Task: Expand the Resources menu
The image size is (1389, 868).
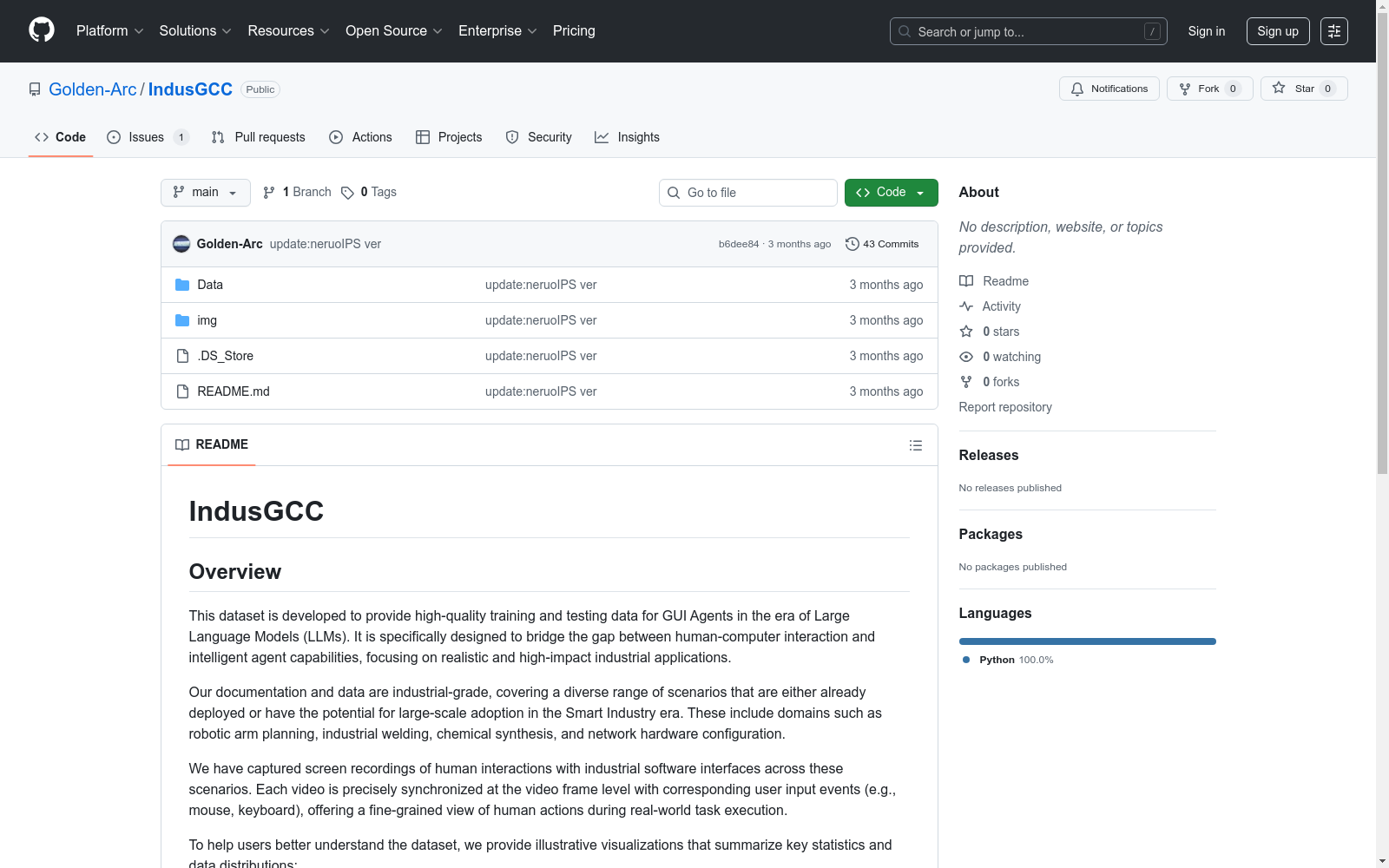Action: point(288,31)
